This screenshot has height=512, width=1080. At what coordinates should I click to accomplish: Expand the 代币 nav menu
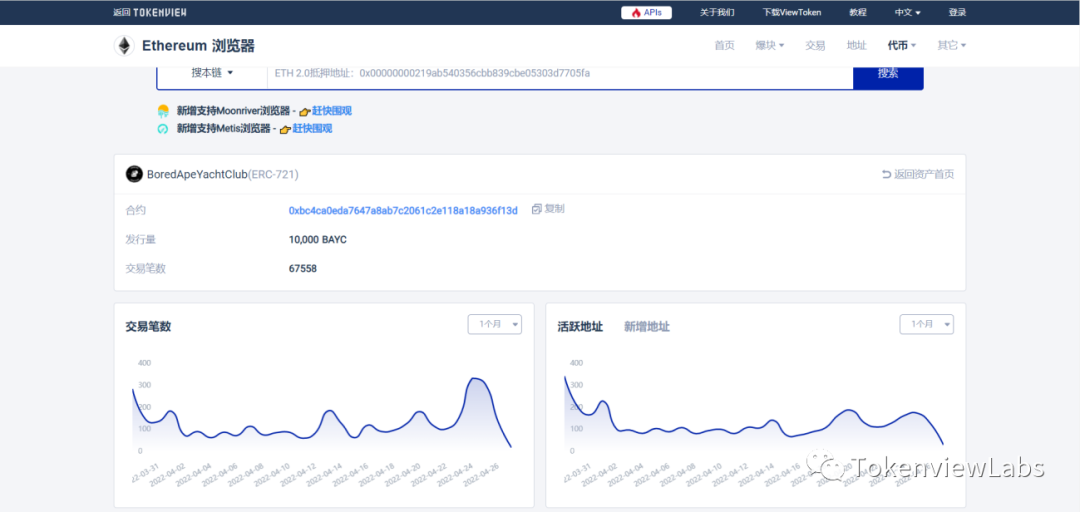902,45
